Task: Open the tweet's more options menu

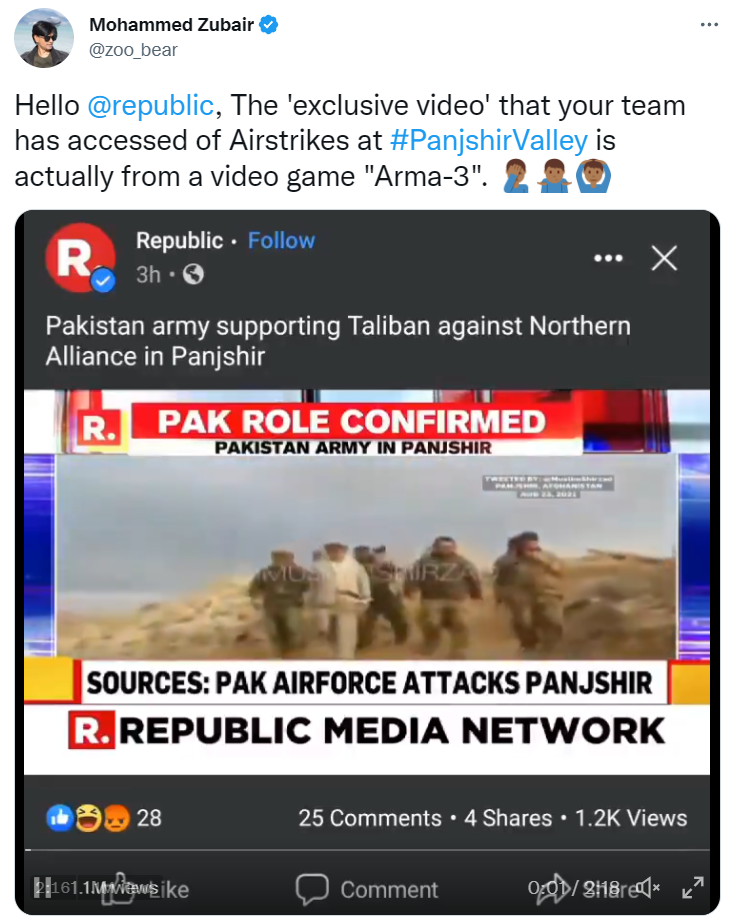Action: tap(709, 25)
